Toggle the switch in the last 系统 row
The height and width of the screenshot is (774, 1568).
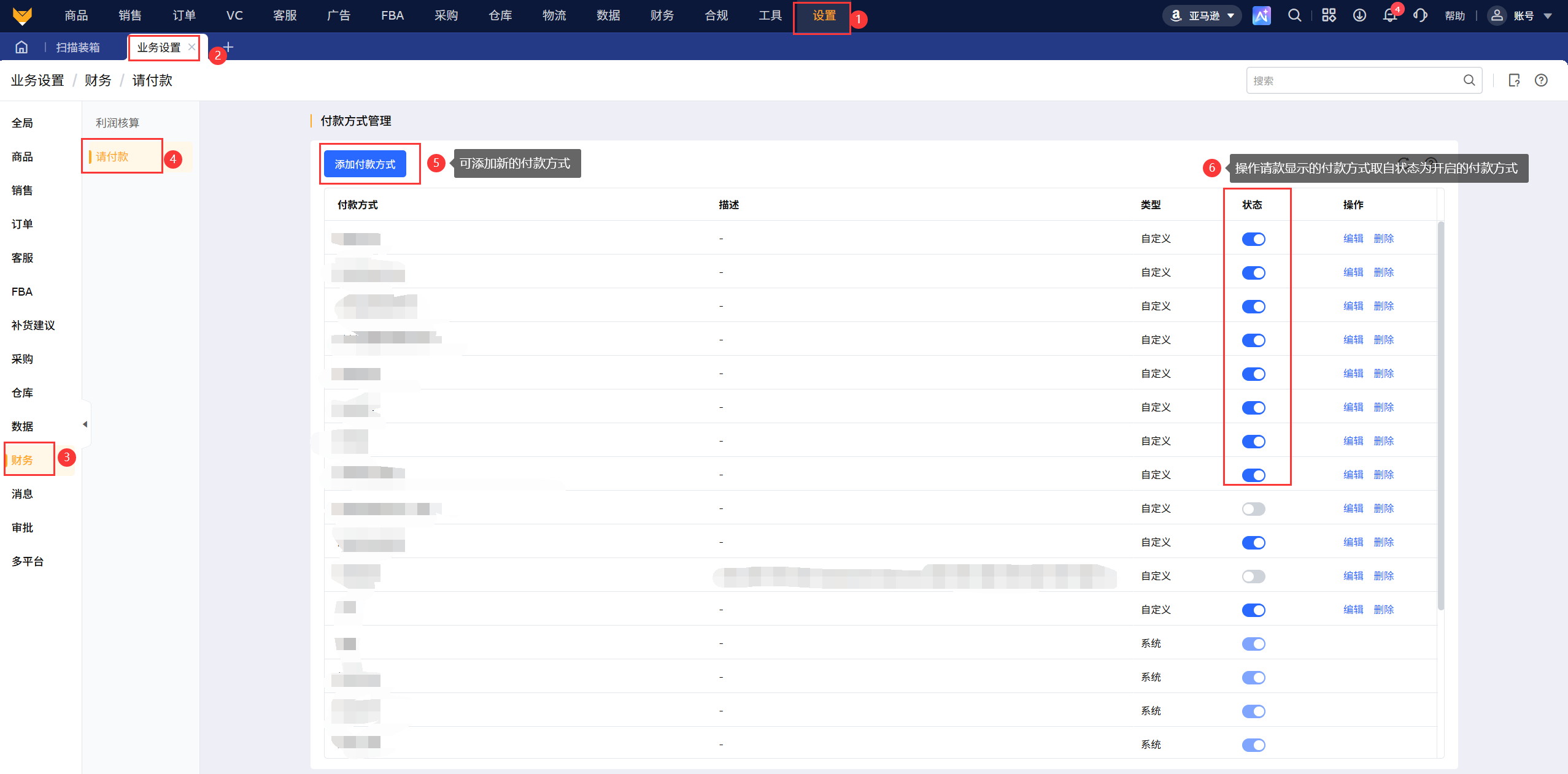click(x=1253, y=745)
